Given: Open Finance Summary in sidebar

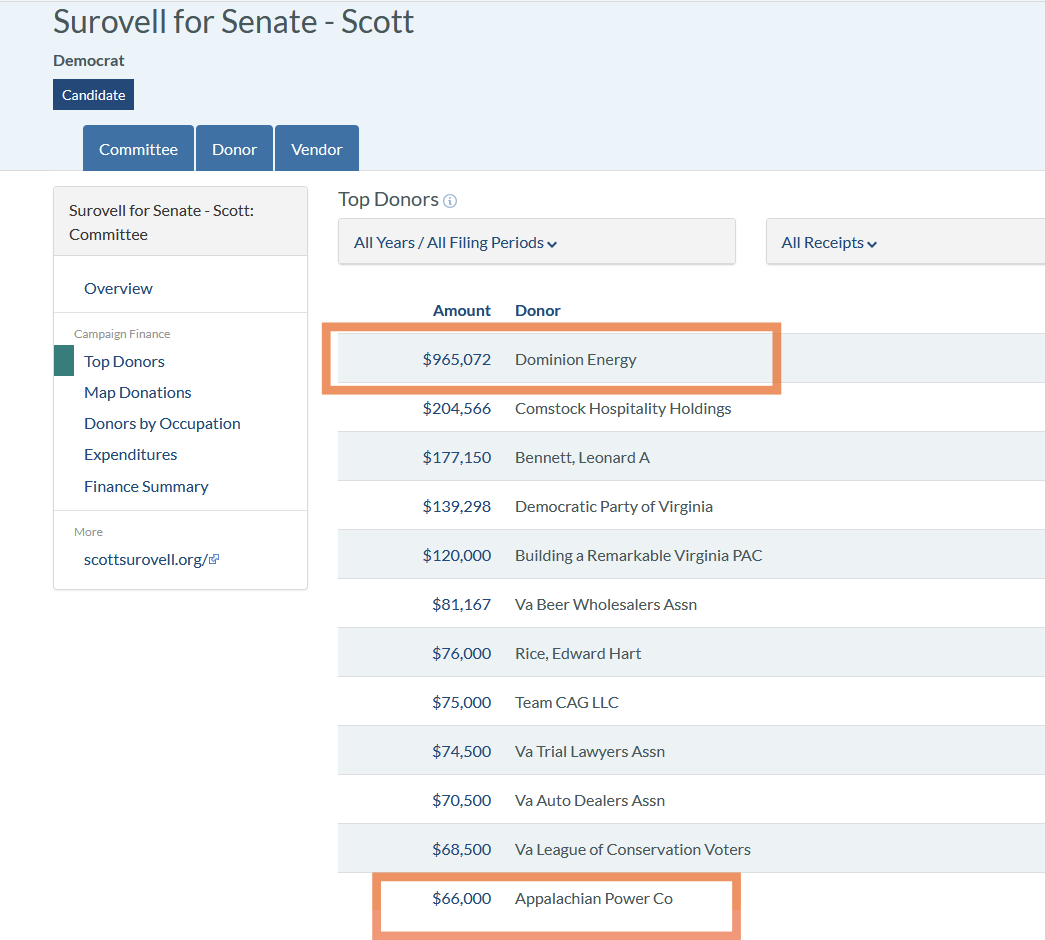Looking at the screenshot, I should [x=146, y=487].
